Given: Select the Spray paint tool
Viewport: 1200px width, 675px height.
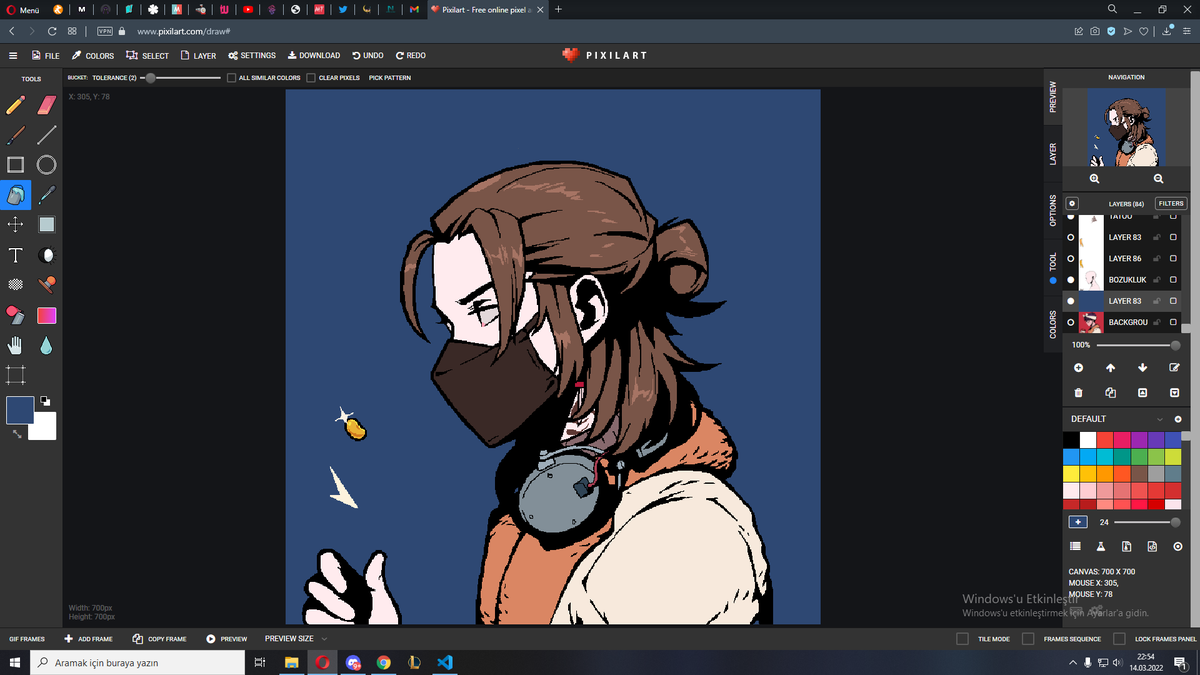Looking at the screenshot, I should pyautogui.click(x=16, y=315).
